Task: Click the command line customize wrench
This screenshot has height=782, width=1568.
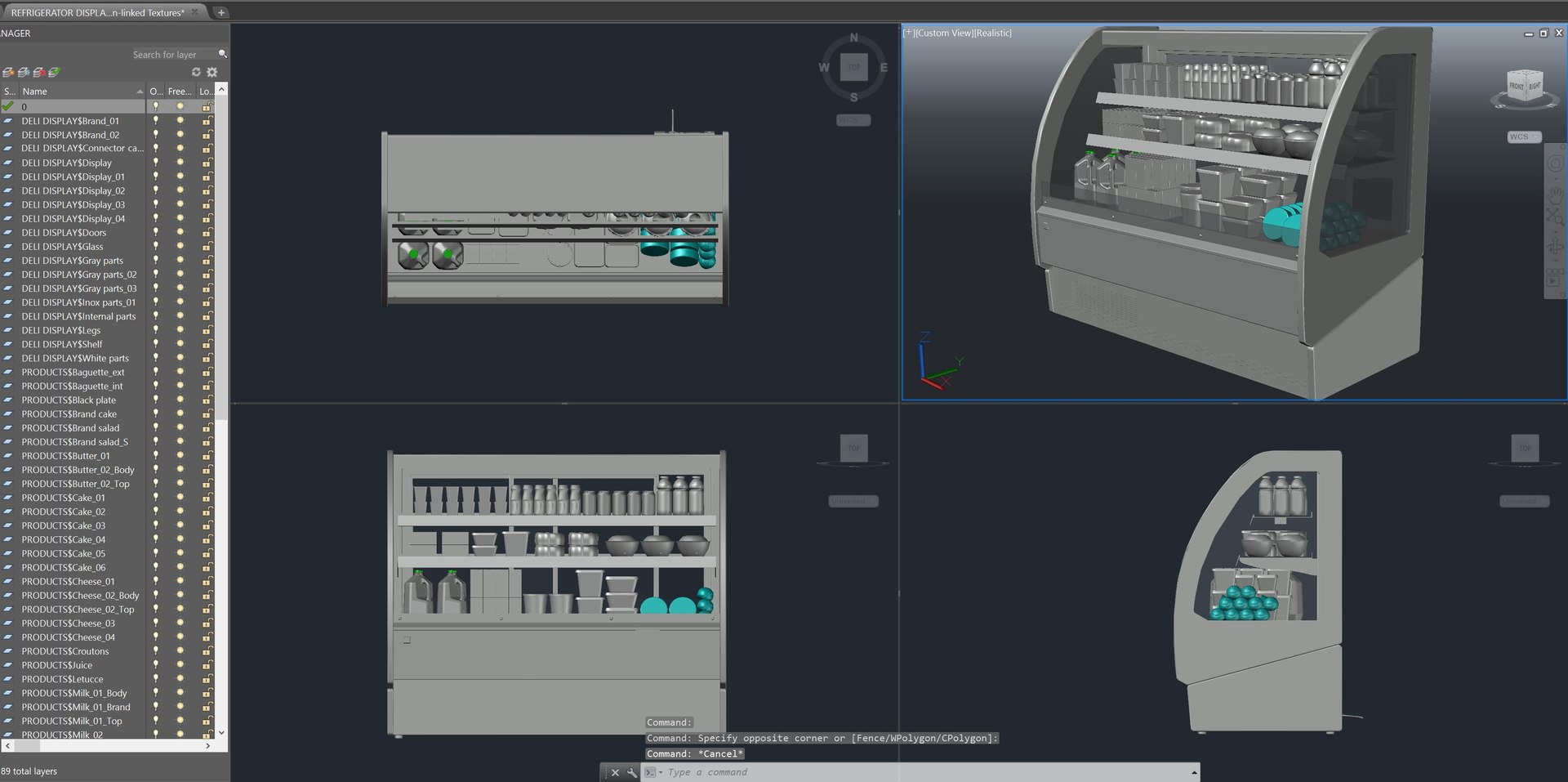Action: click(x=632, y=772)
